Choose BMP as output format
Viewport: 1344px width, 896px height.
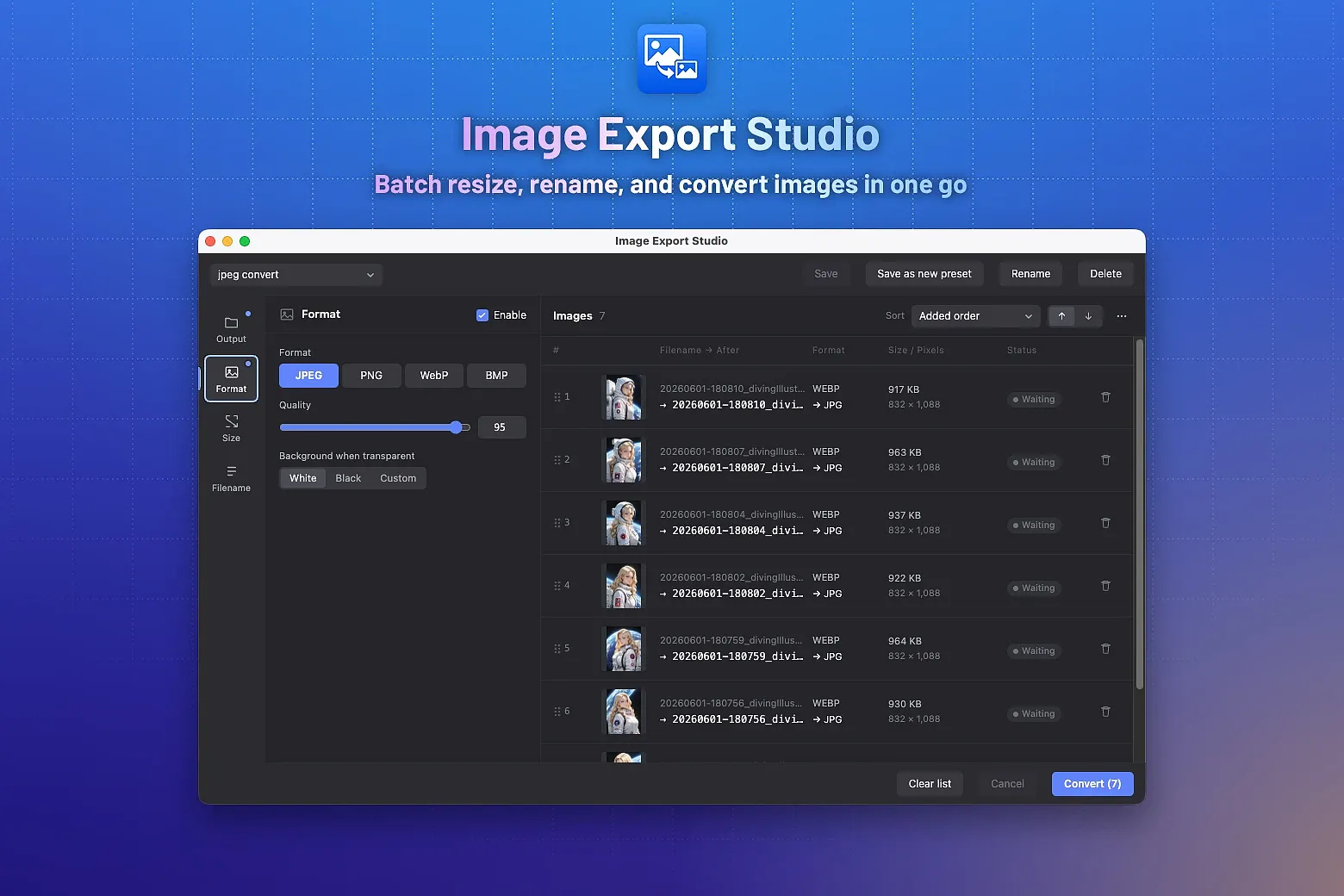(x=496, y=376)
